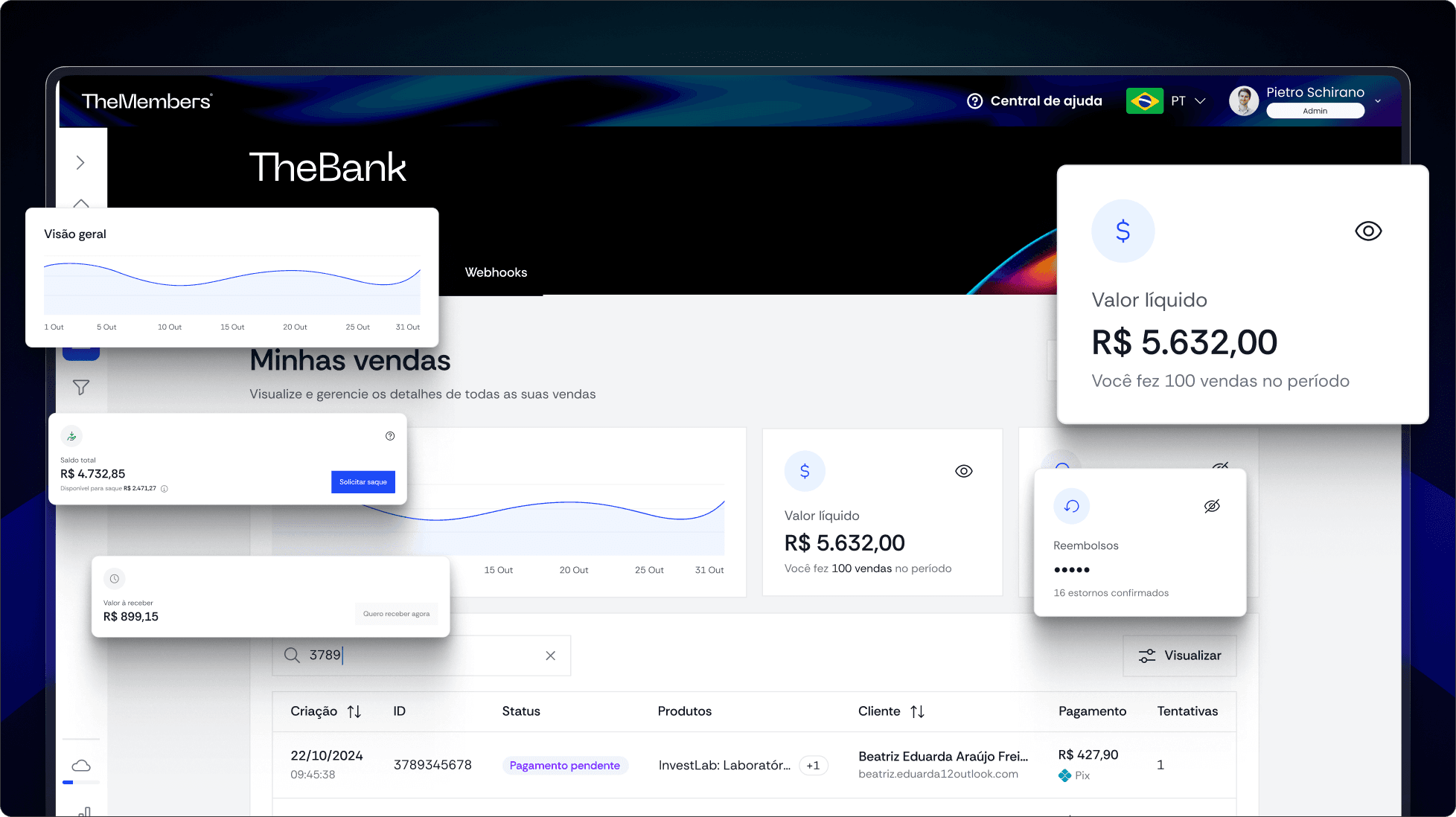Click the withdraw icon in Saldo total card
The image size is (1456, 817).
pos(71,436)
